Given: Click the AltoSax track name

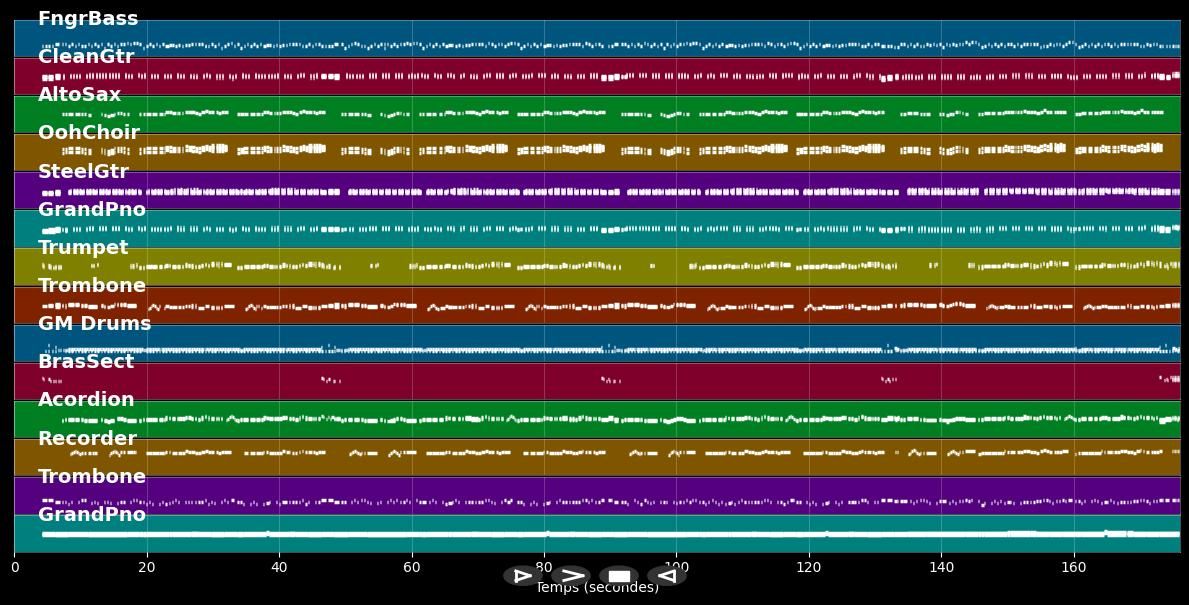Looking at the screenshot, I should coord(79,95).
